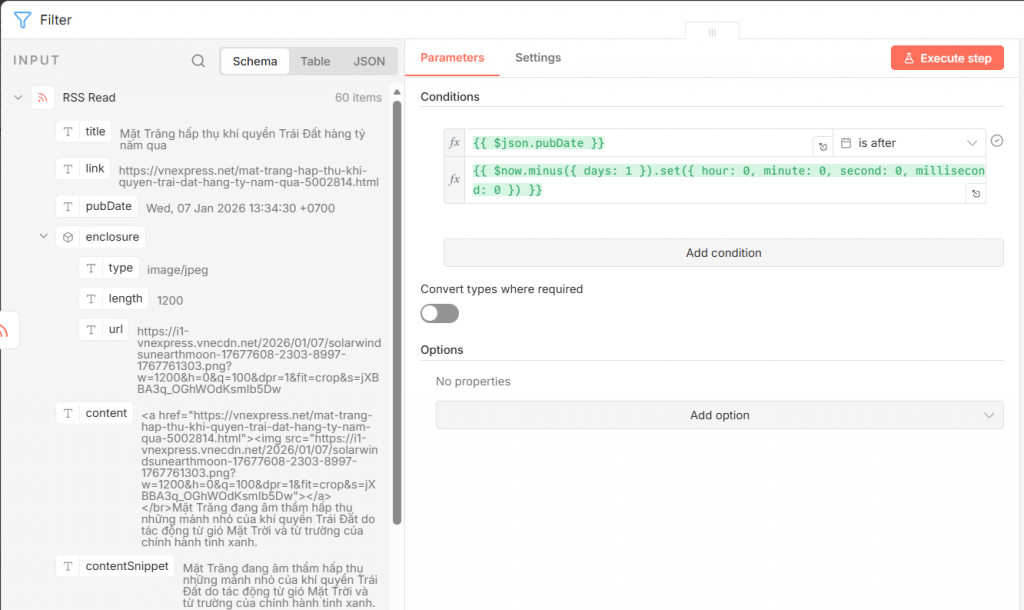Toggle Convert types where required switch
1024x610 pixels.
[x=440, y=314]
